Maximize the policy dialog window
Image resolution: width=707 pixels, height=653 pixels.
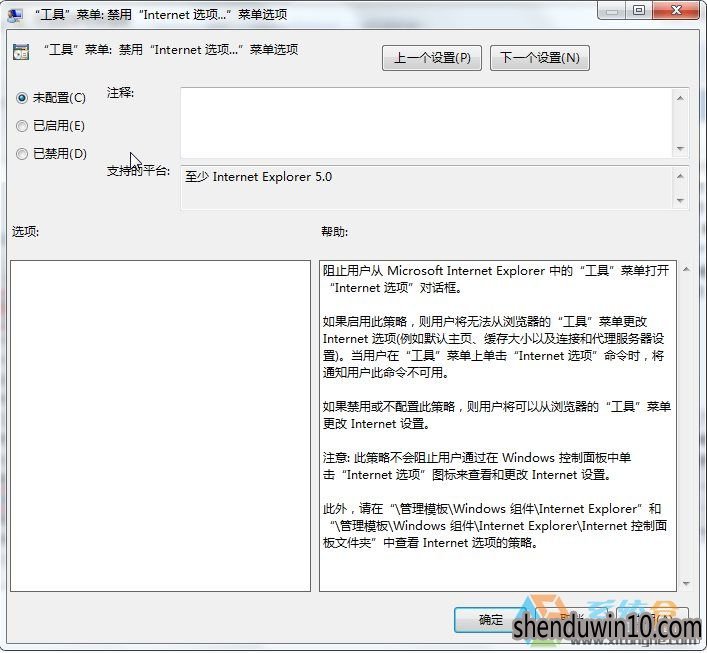pos(638,10)
